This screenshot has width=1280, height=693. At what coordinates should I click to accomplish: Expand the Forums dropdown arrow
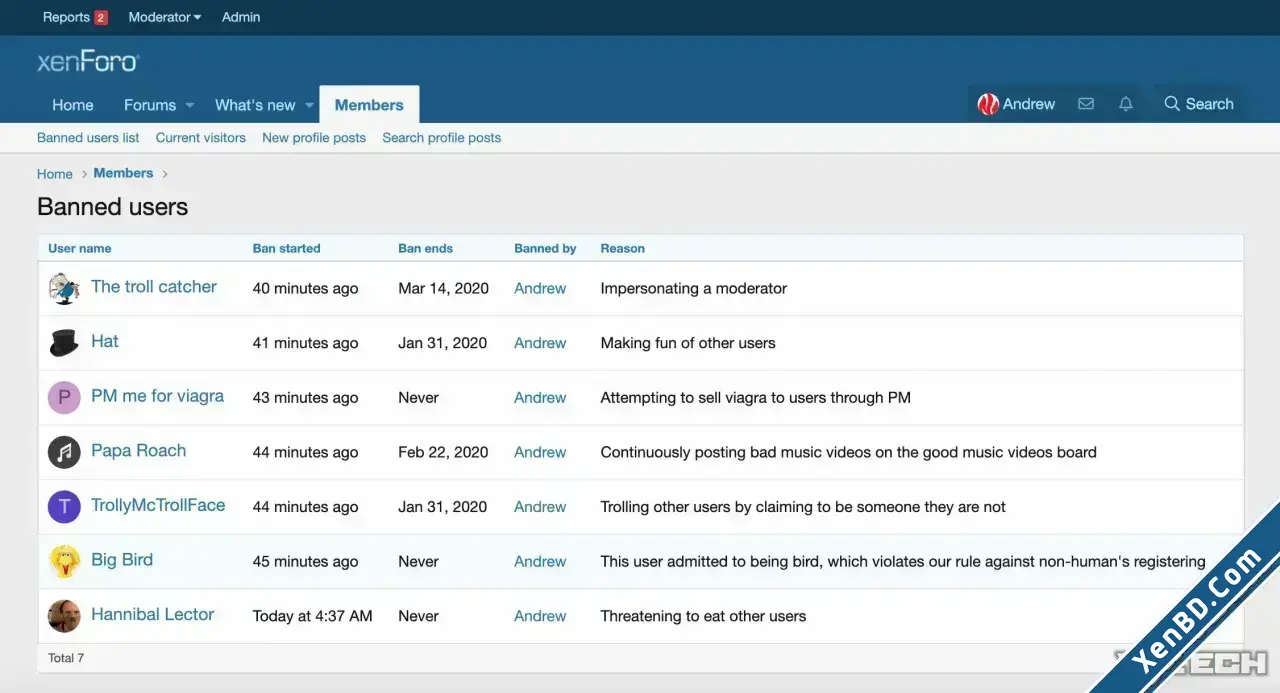tap(190, 105)
